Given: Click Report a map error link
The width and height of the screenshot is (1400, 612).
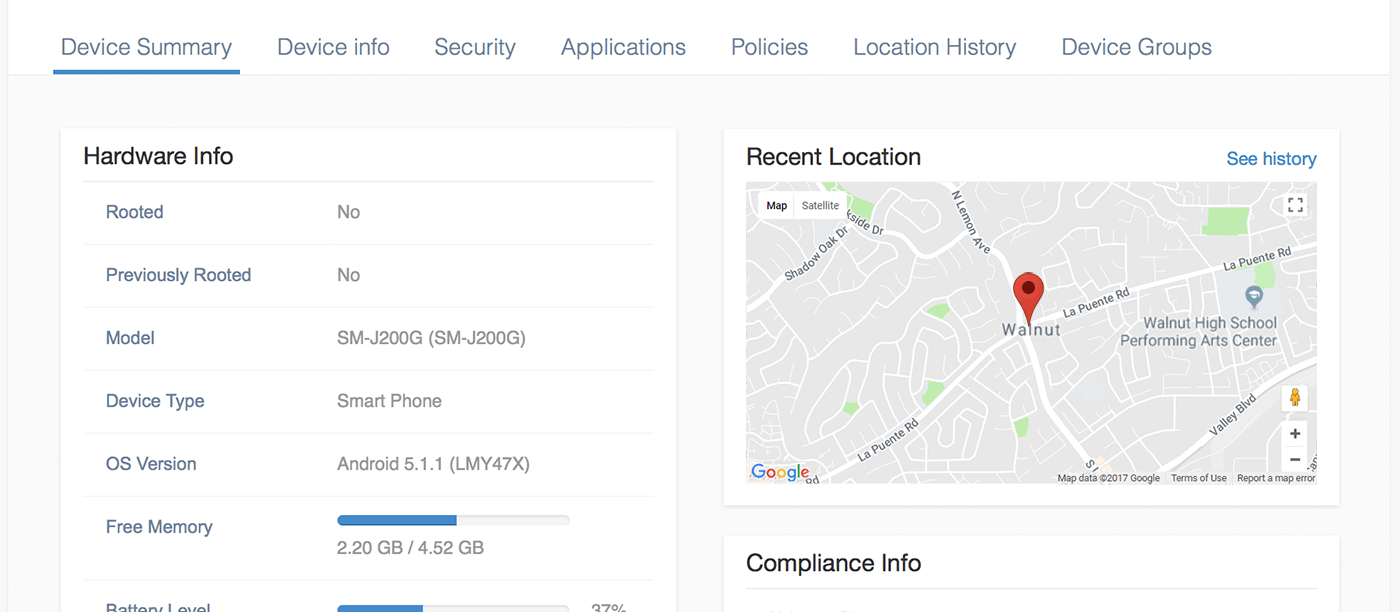Looking at the screenshot, I should 1276,478.
